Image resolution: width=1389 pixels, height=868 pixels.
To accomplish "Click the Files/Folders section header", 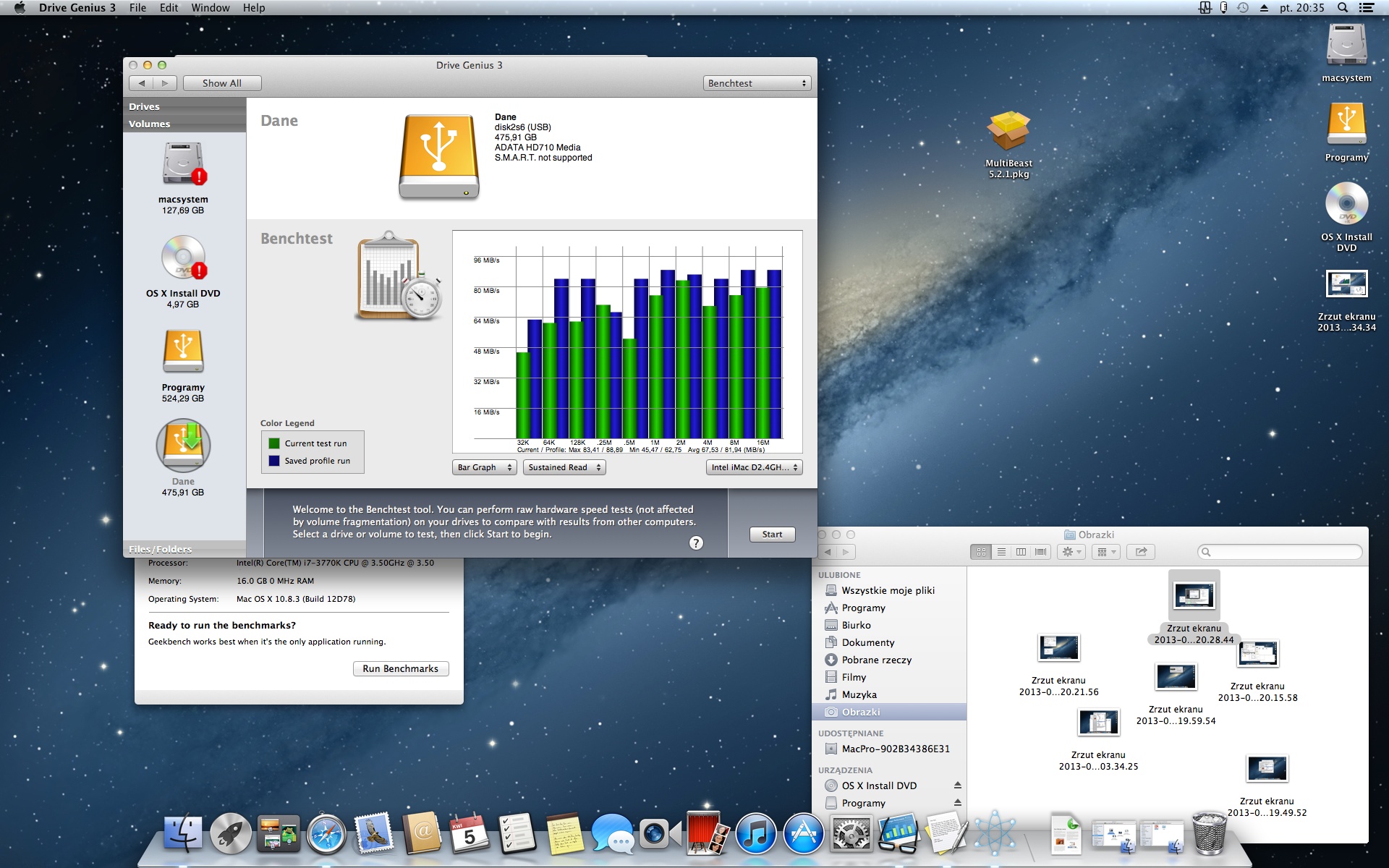I will click(184, 549).
